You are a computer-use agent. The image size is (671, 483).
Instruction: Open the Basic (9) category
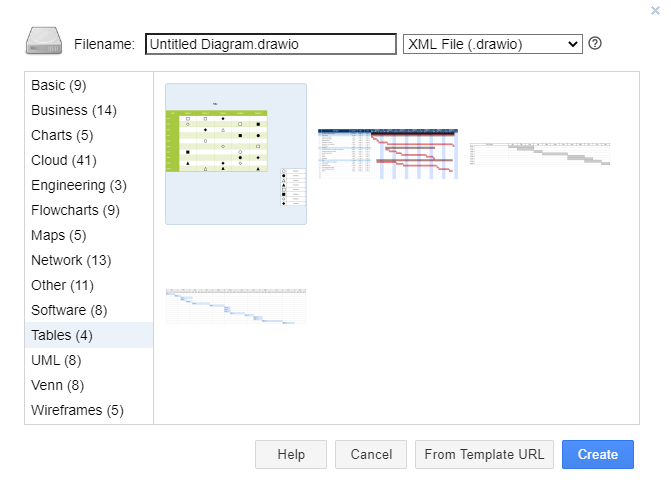click(x=59, y=85)
